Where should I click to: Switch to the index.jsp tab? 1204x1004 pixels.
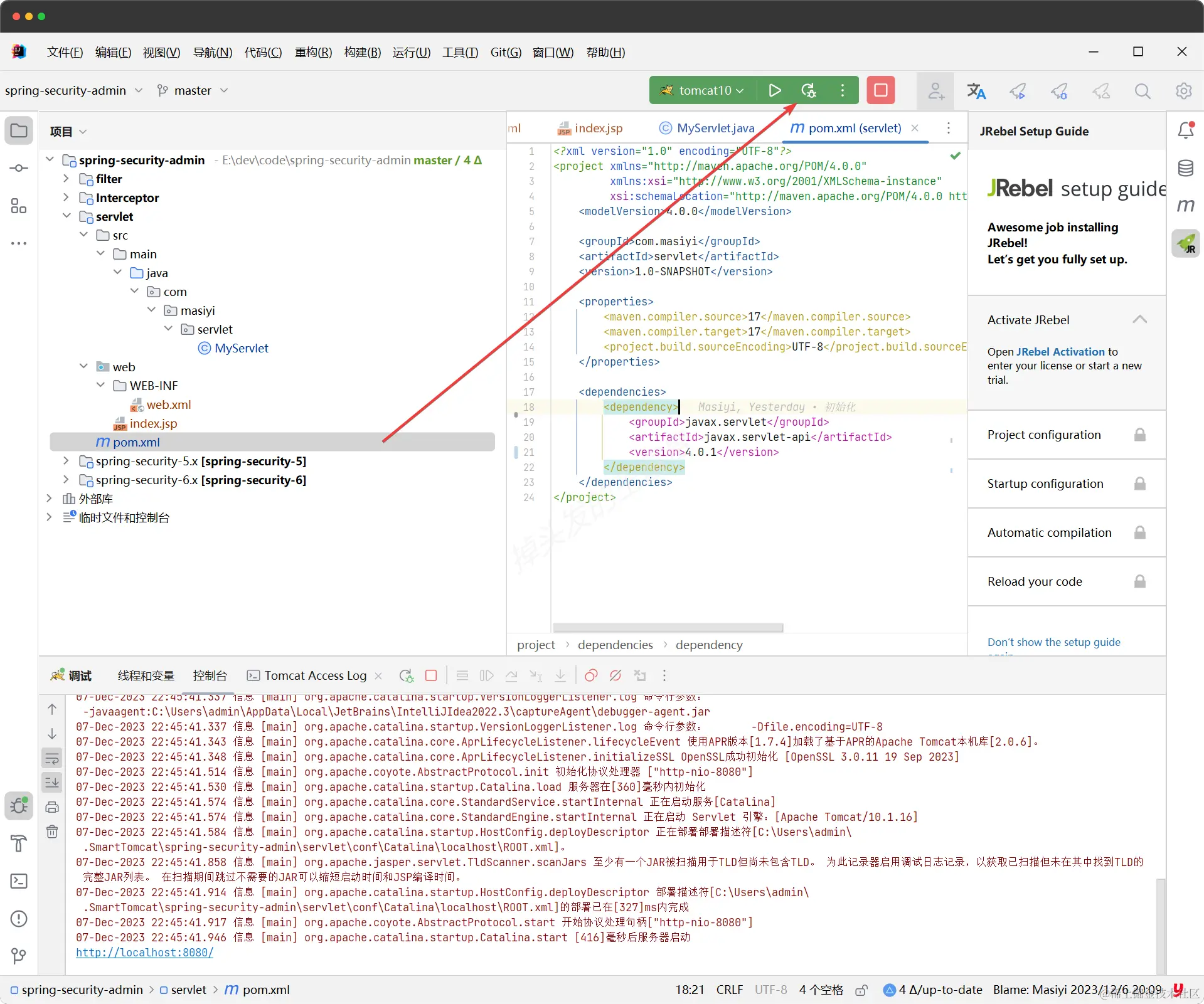590,128
